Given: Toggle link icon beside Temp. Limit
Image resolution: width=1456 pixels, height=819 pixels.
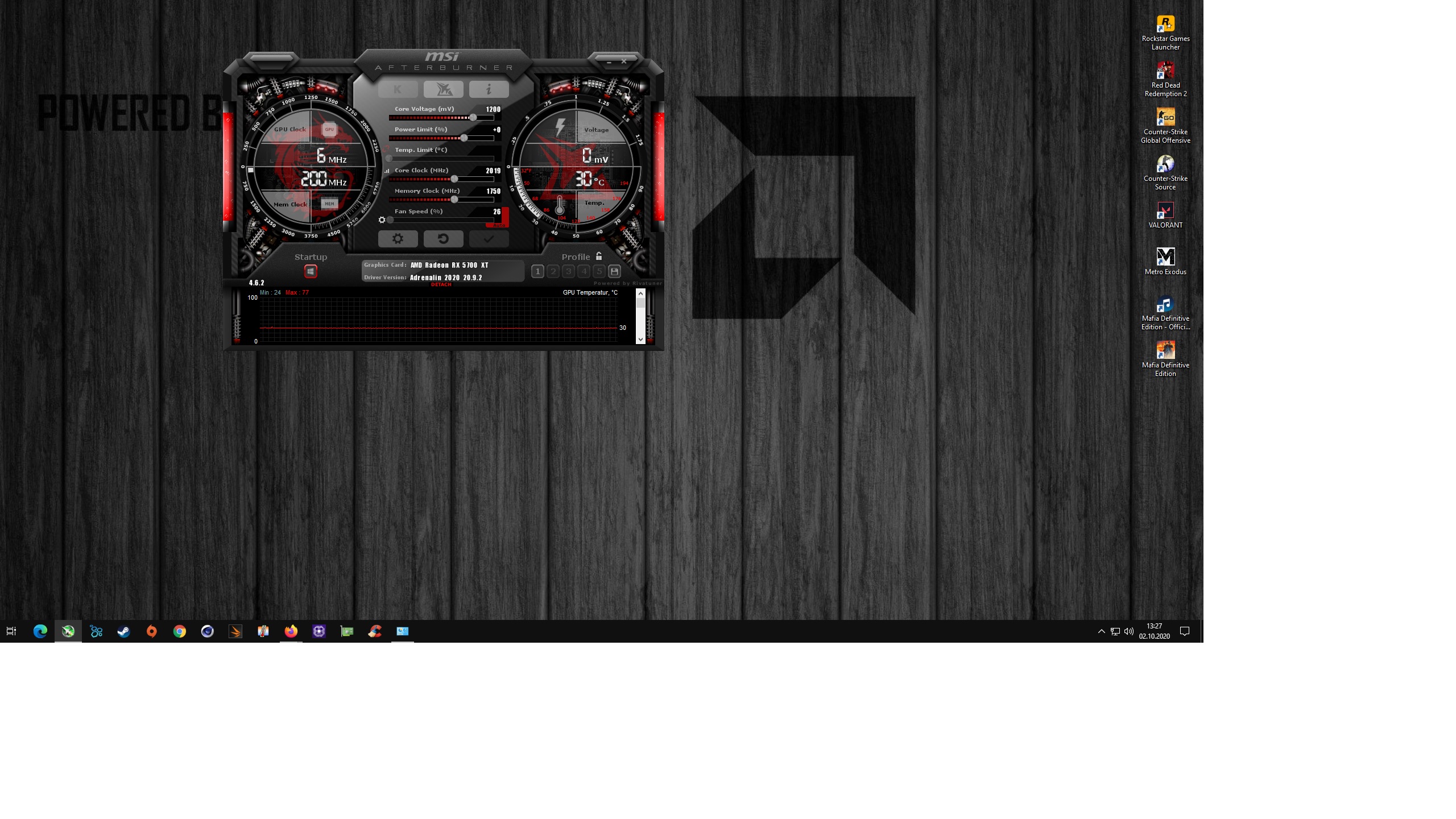Looking at the screenshot, I should [387, 150].
